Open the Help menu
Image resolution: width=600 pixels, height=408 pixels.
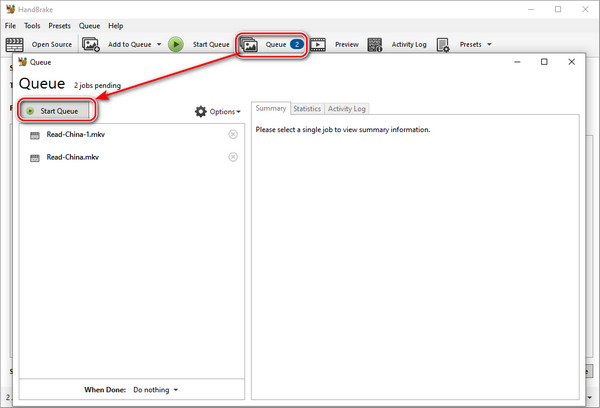click(116, 26)
